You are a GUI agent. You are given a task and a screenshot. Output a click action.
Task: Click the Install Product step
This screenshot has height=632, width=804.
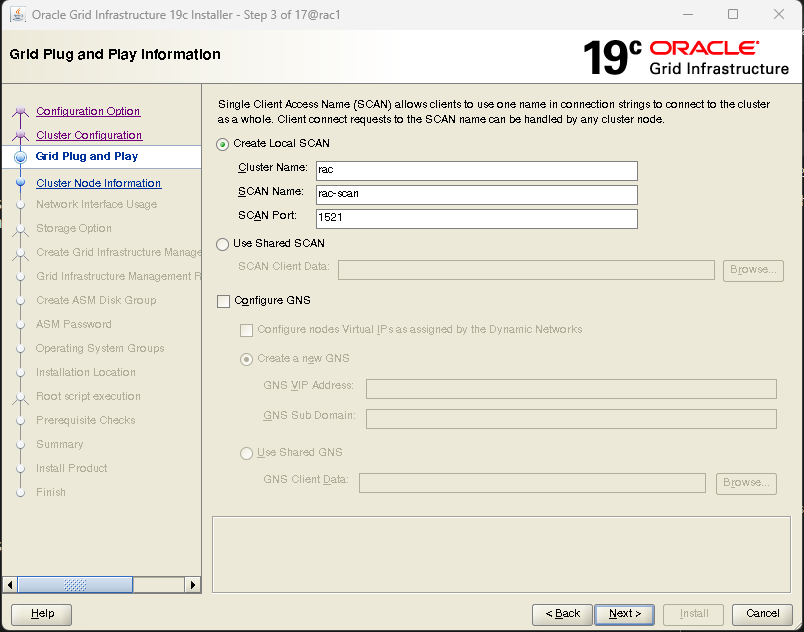tap(72, 468)
